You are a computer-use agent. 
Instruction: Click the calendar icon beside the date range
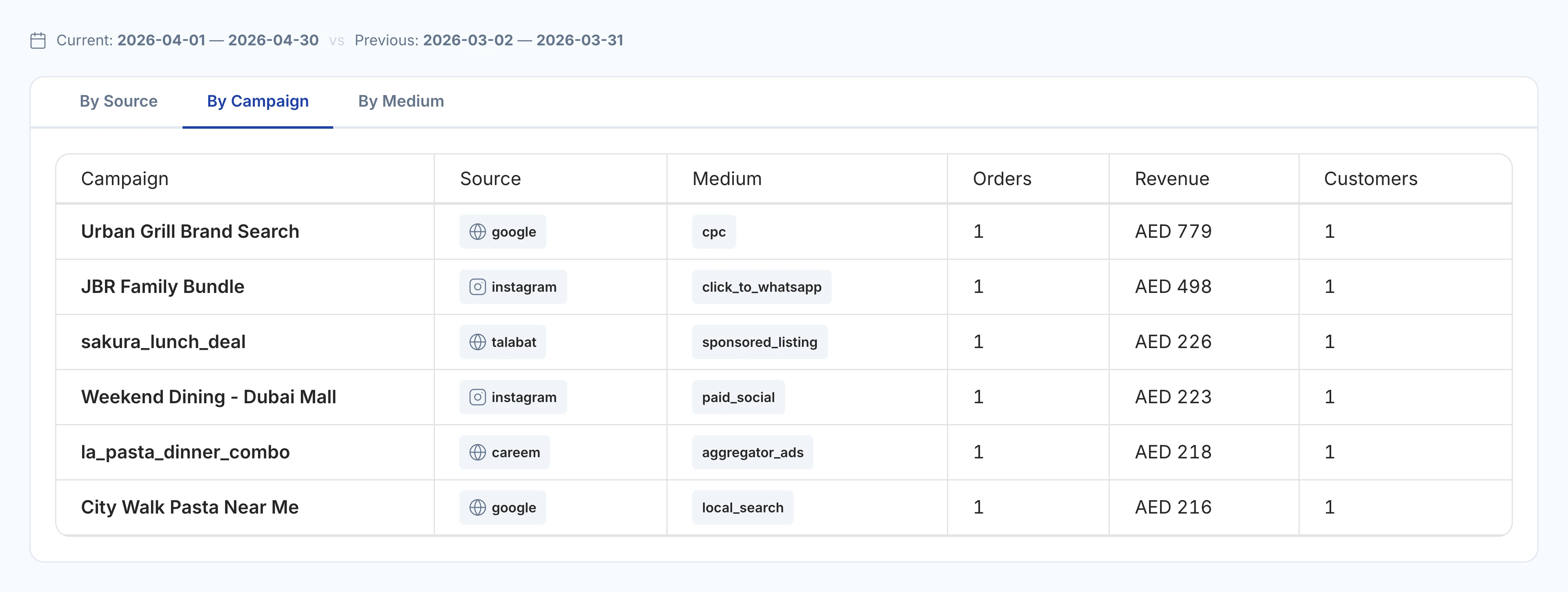[x=38, y=41]
